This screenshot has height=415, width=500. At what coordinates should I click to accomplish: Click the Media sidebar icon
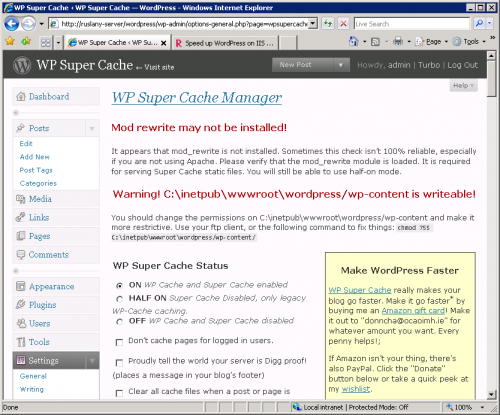click(x=21, y=199)
